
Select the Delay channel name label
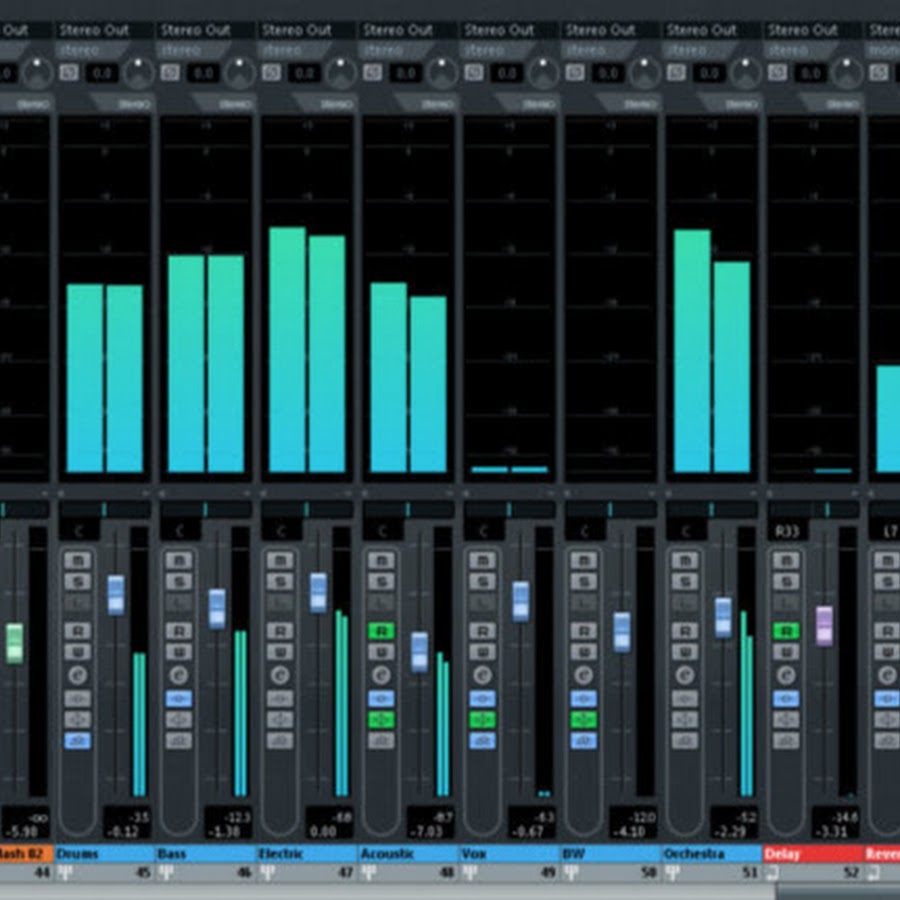point(812,854)
